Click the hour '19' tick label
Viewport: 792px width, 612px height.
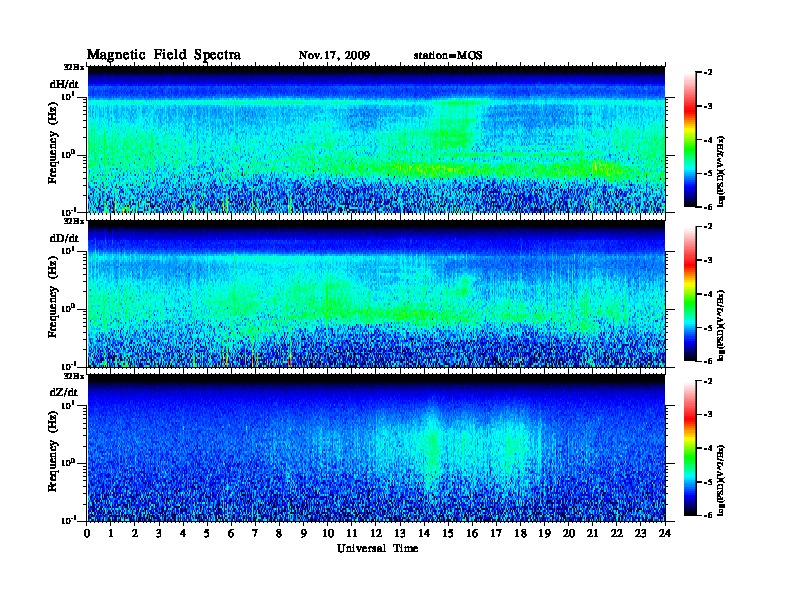[x=544, y=533]
